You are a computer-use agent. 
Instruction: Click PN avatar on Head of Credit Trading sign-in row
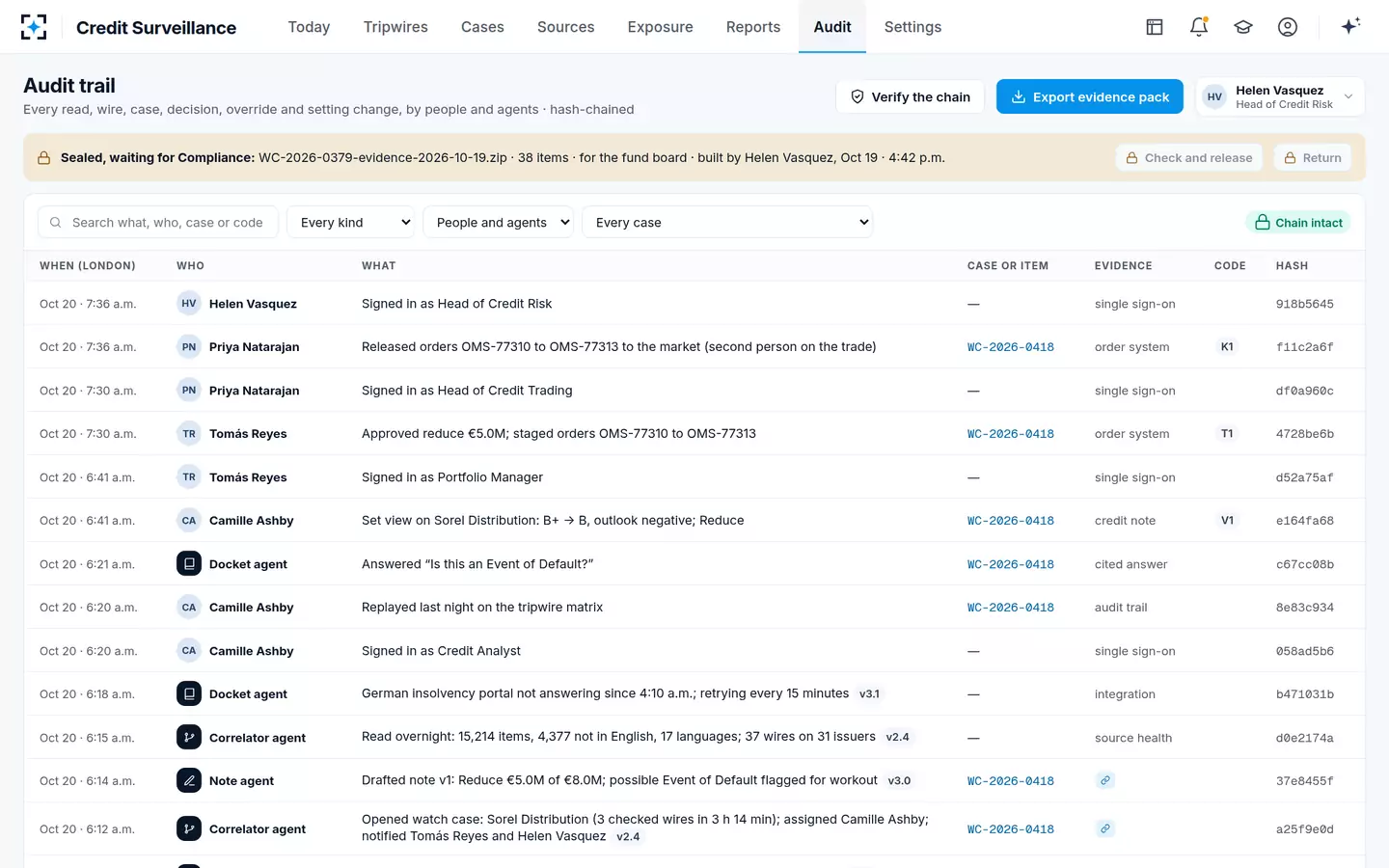pyautogui.click(x=189, y=390)
